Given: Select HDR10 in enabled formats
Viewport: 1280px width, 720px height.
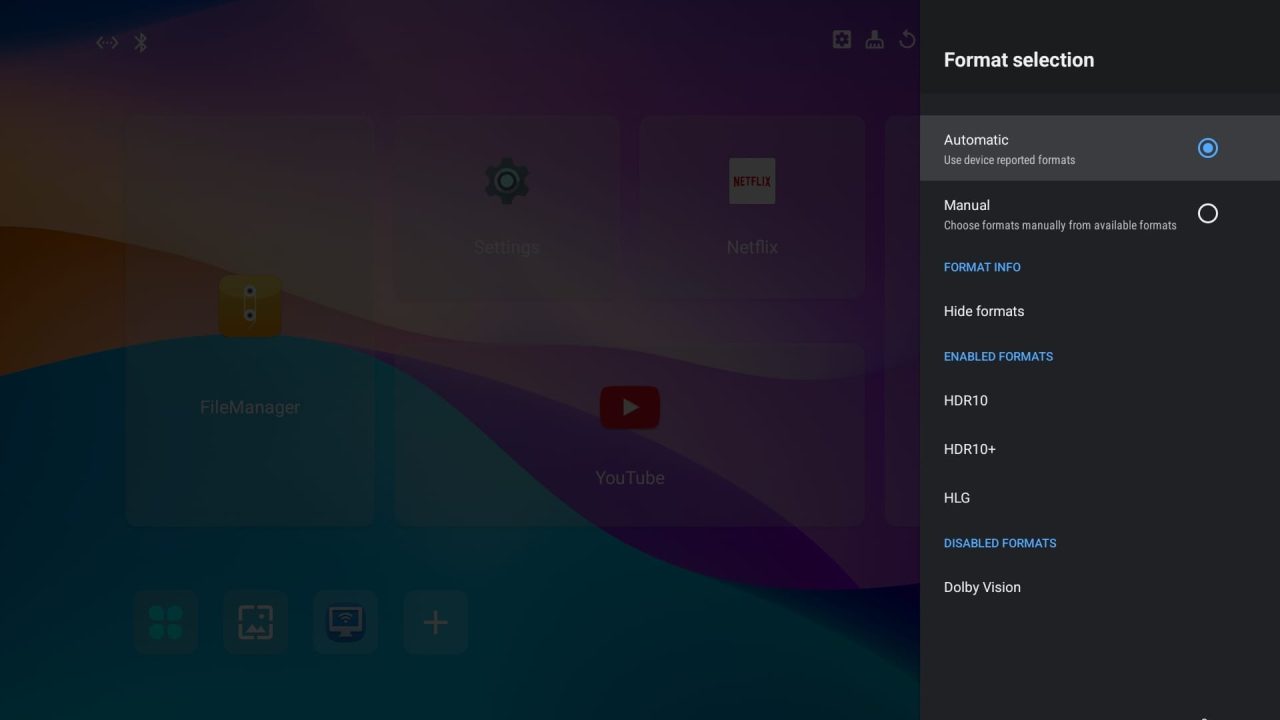Looking at the screenshot, I should point(966,400).
